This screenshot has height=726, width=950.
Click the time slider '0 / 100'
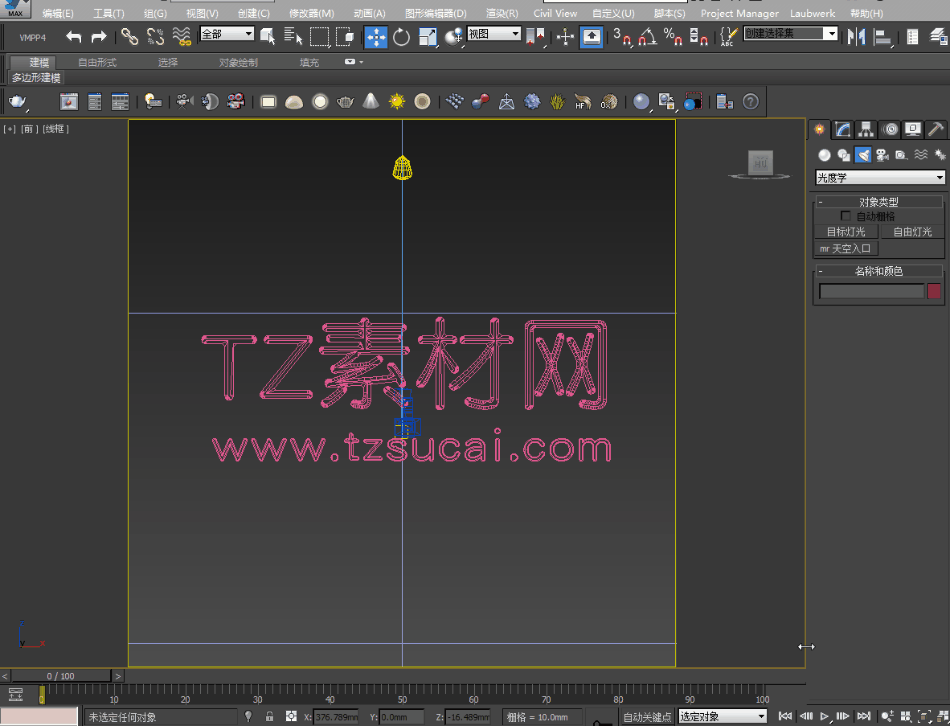tap(61, 676)
